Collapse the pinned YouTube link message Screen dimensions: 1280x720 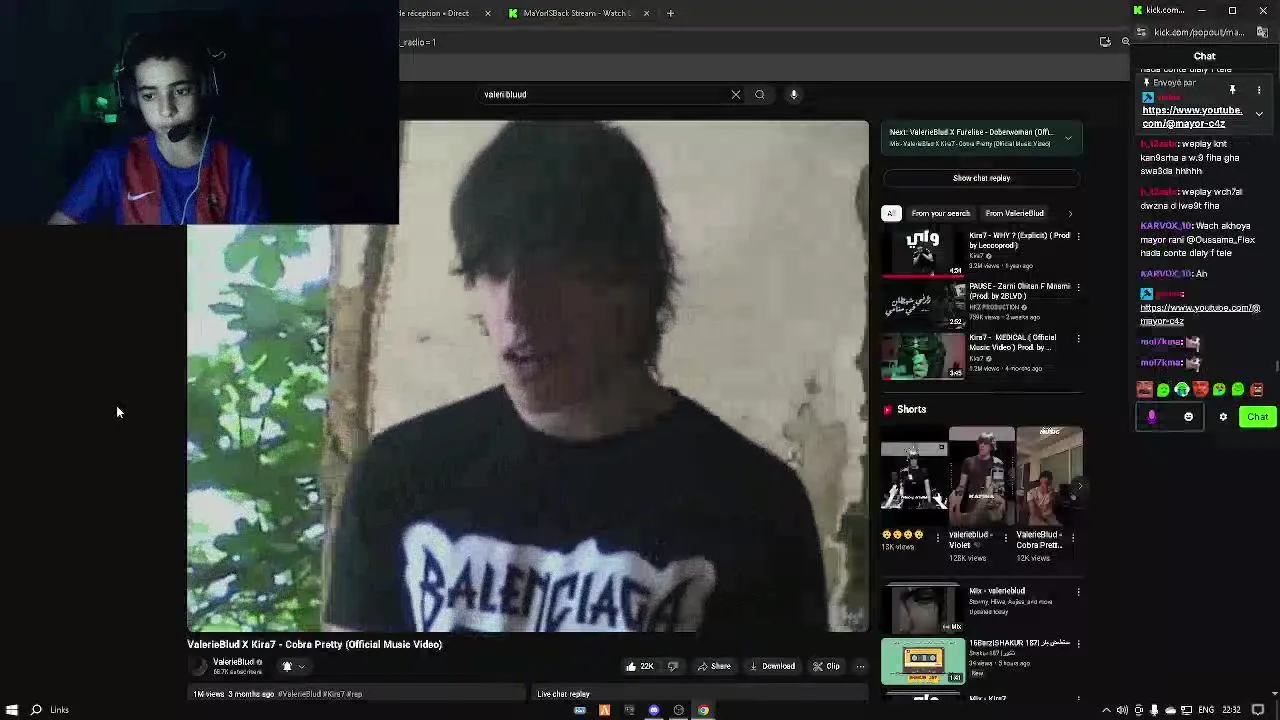coord(1259,114)
